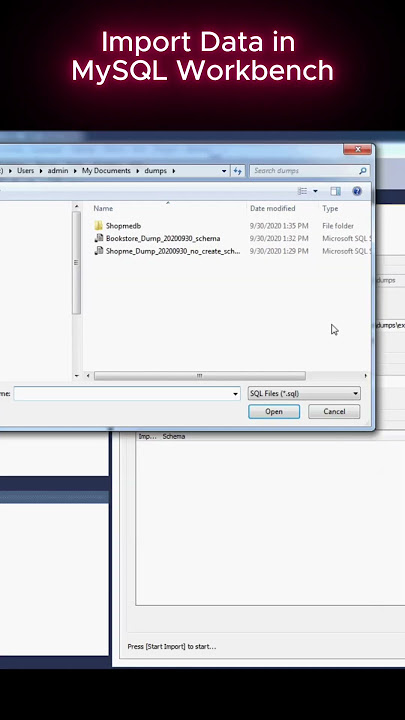Sort by Date modified column header
The width and height of the screenshot is (405, 720).
coord(273,208)
